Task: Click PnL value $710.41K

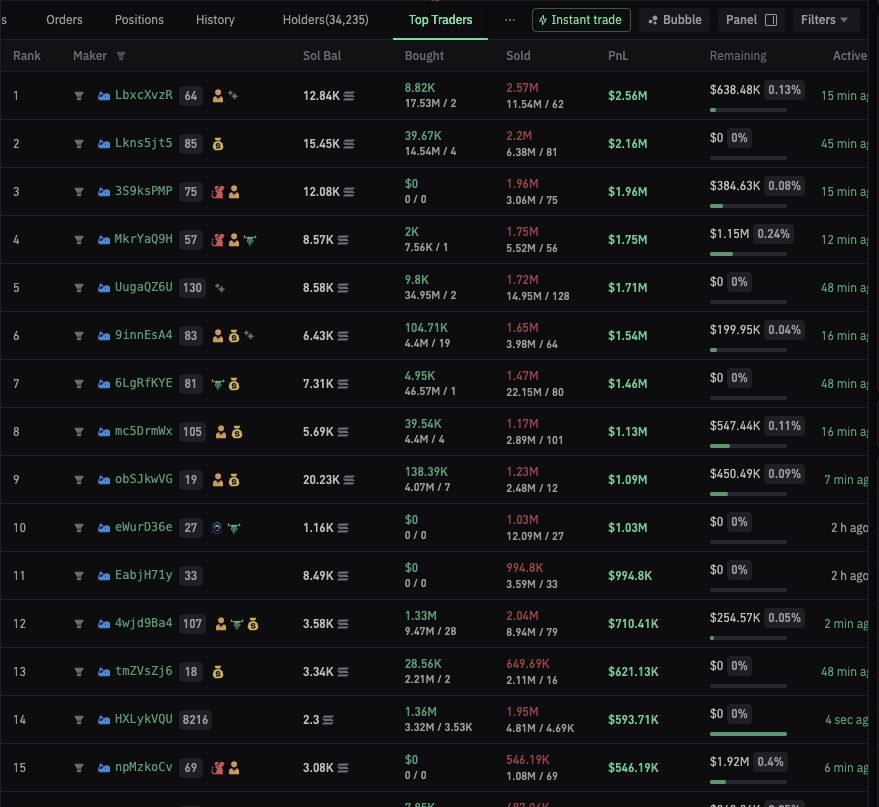Action: click(x=633, y=624)
